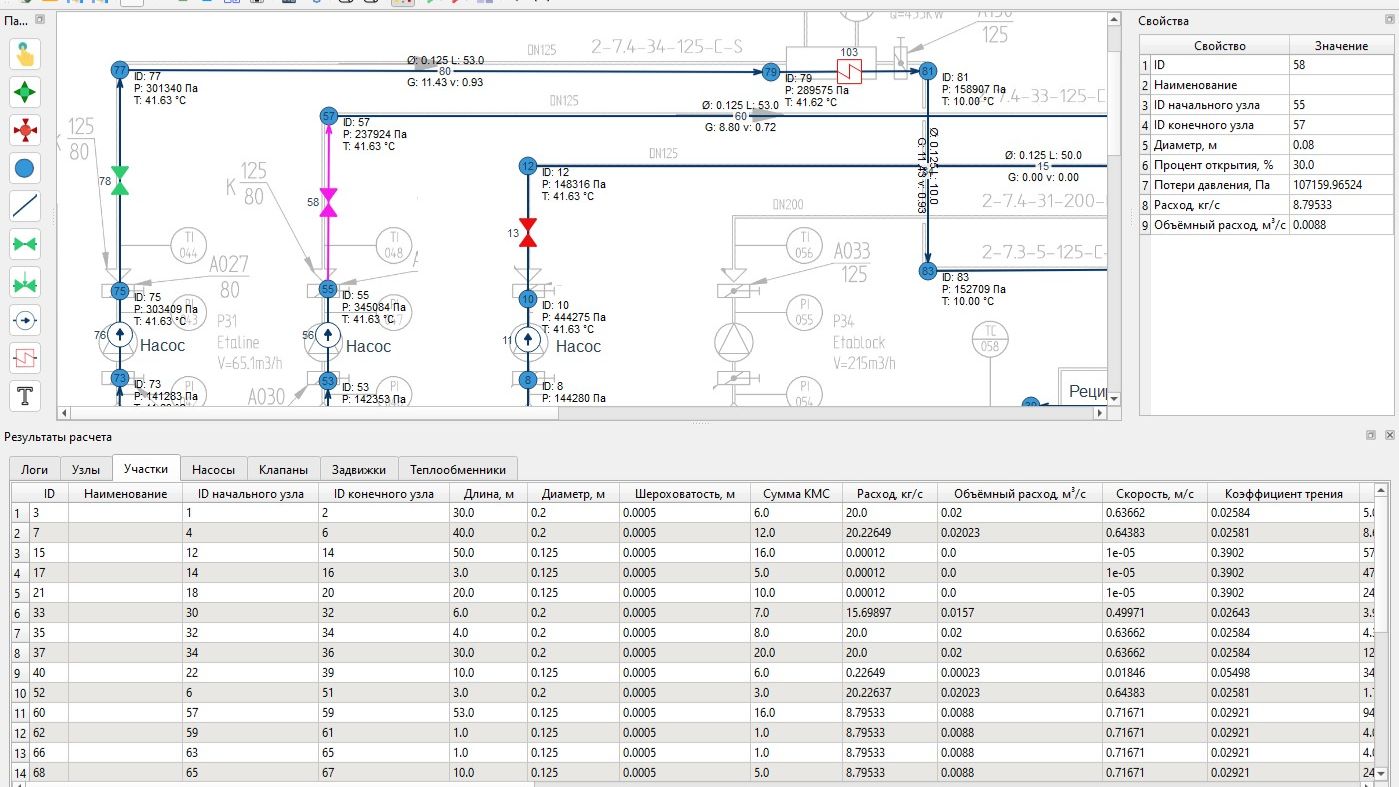Click flow cell 20.22637 in row ID 52
Viewport: 1399px width, 787px height.
coord(888,692)
